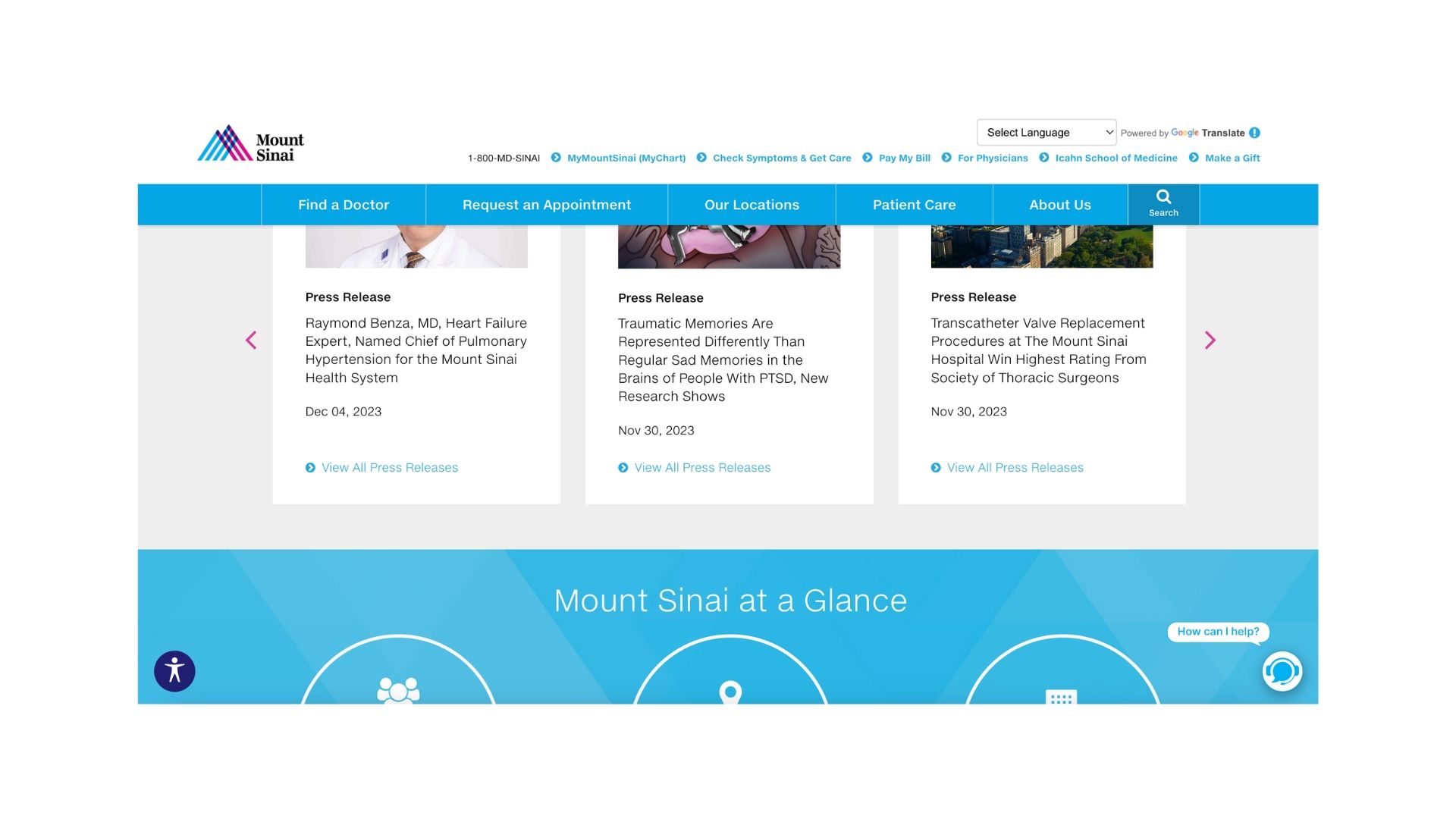Click the calendar grid icon in Glance section

point(1061,697)
